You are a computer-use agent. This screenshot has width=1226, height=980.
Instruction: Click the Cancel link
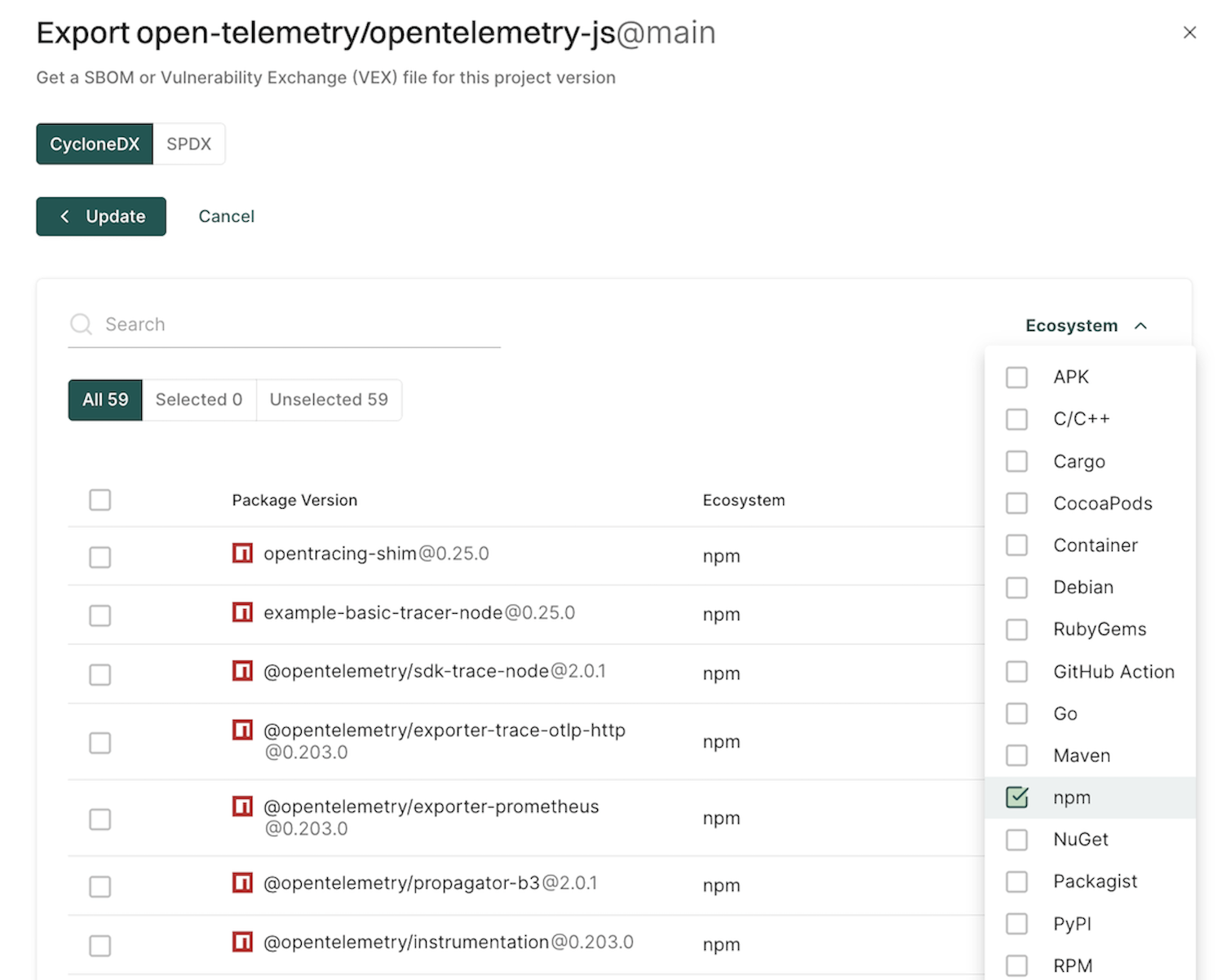(226, 217)
